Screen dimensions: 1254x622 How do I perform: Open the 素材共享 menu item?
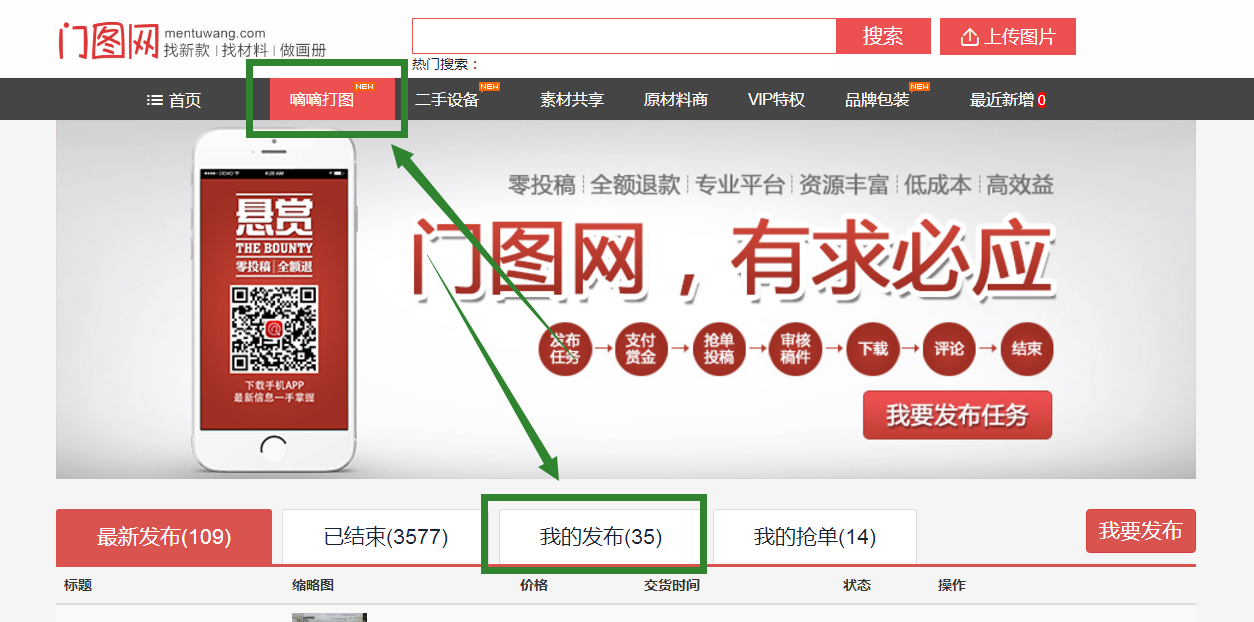tap(572, 100)
